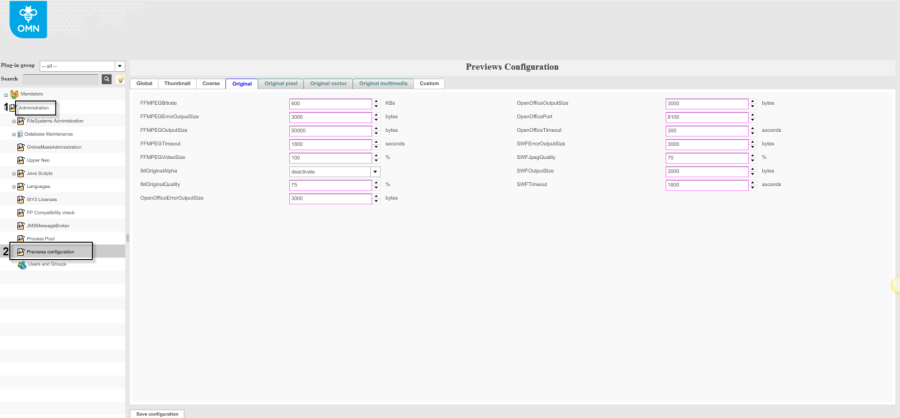
Task: Open the Original pixel tab
Action: click(x=281, y=84)
